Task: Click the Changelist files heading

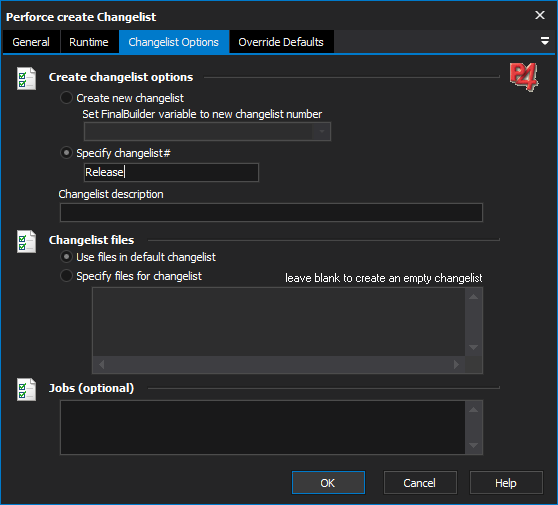Action: 91,240
